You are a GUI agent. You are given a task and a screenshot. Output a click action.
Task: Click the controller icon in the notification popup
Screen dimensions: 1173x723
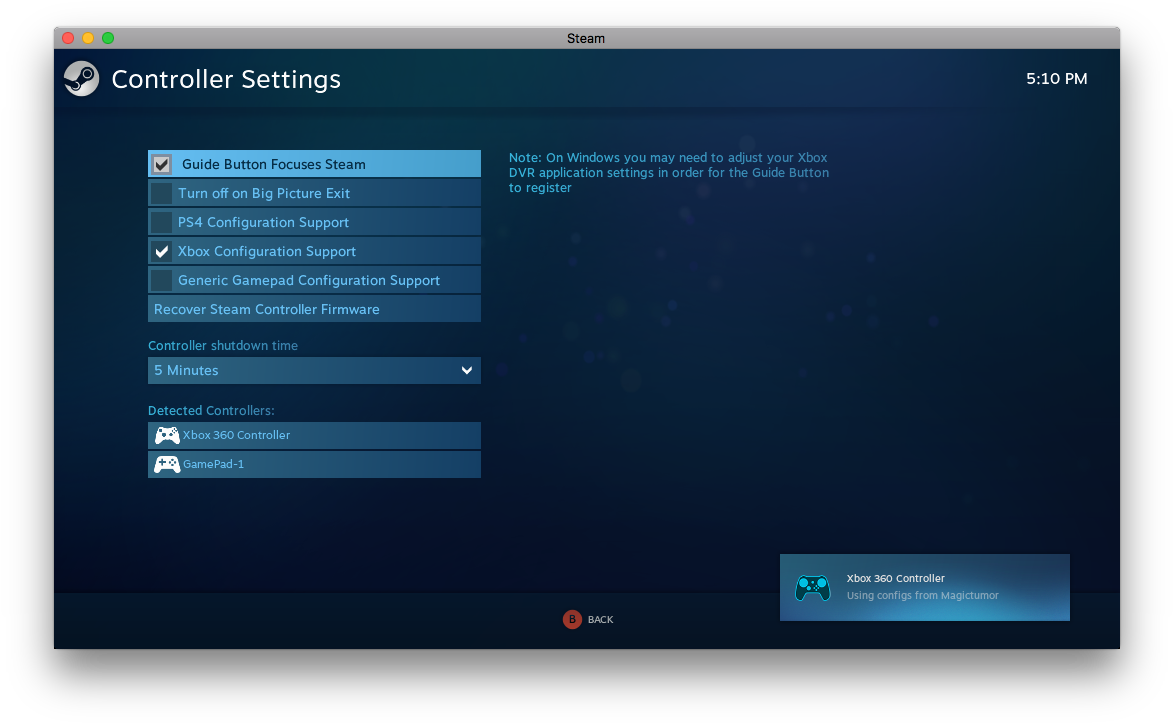coord(812,588)
